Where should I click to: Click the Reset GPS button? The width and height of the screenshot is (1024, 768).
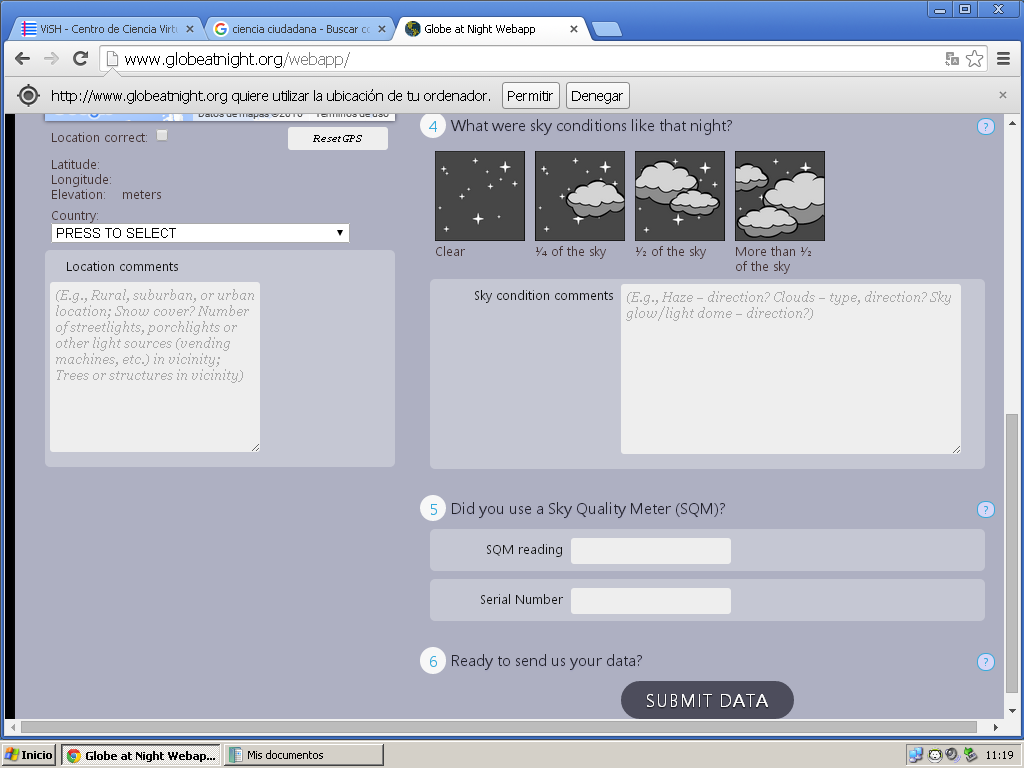337,139
